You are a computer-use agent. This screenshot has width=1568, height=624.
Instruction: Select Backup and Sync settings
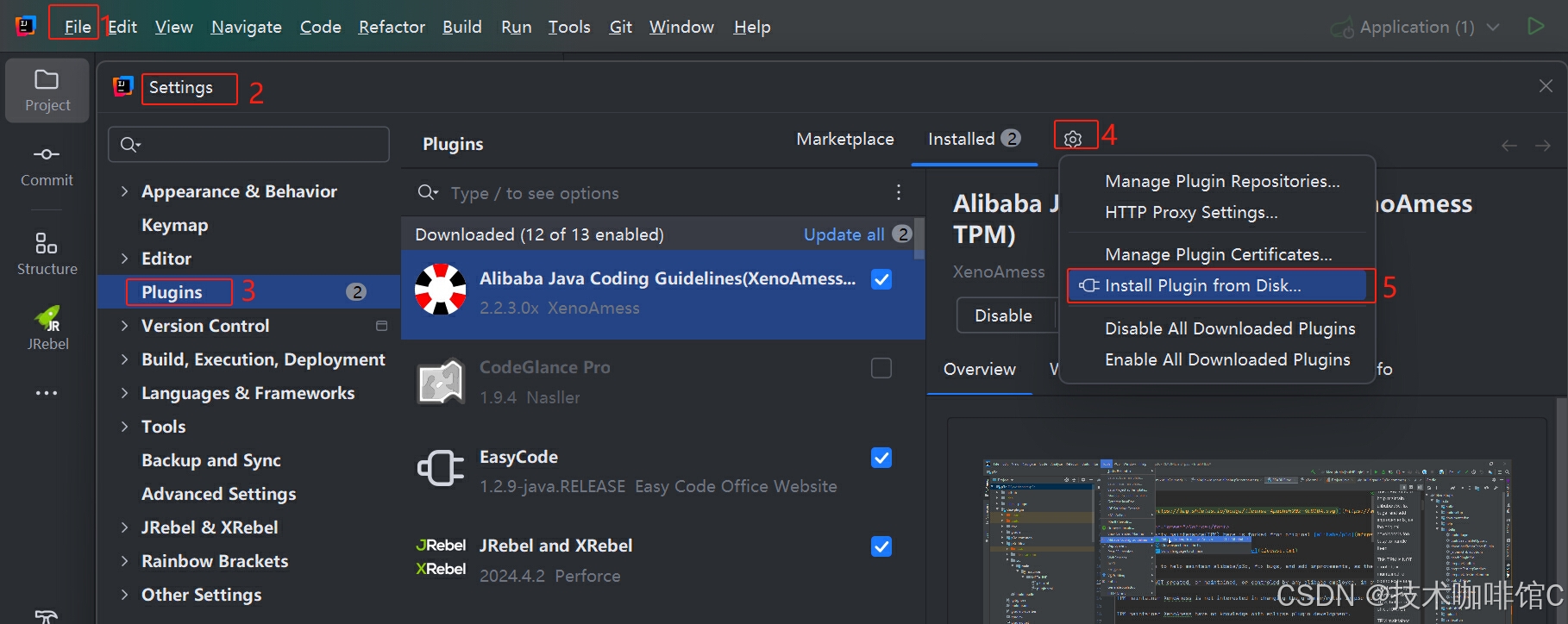[210, 460]
